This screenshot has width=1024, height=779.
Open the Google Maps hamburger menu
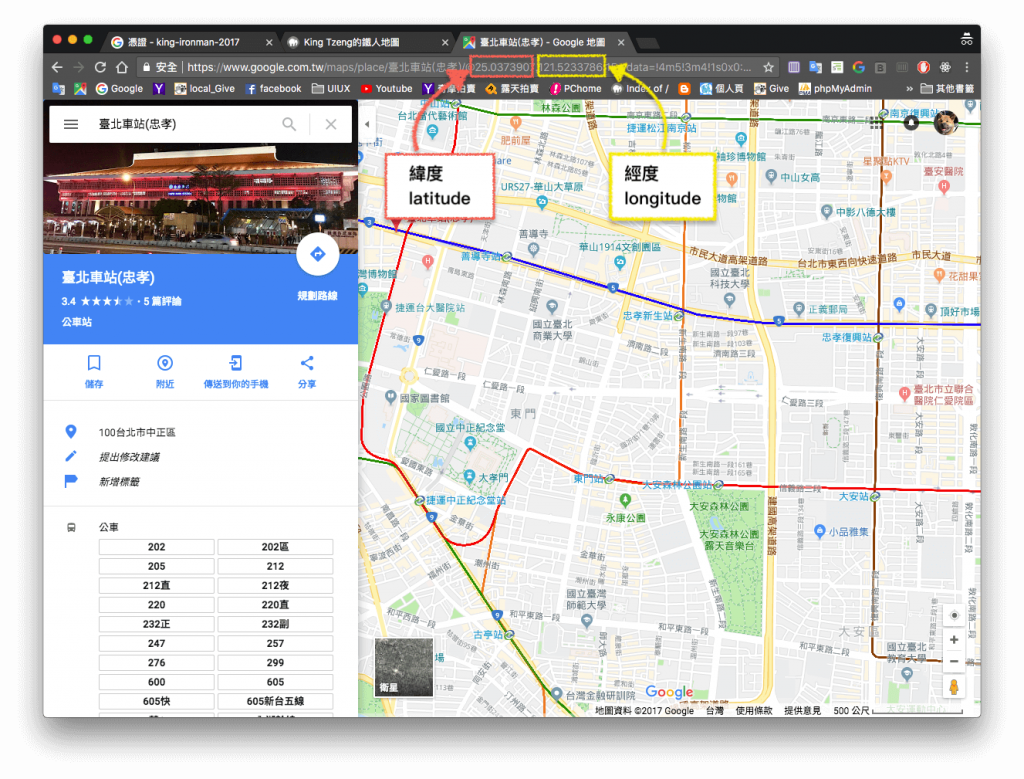[x=71, y=124]
